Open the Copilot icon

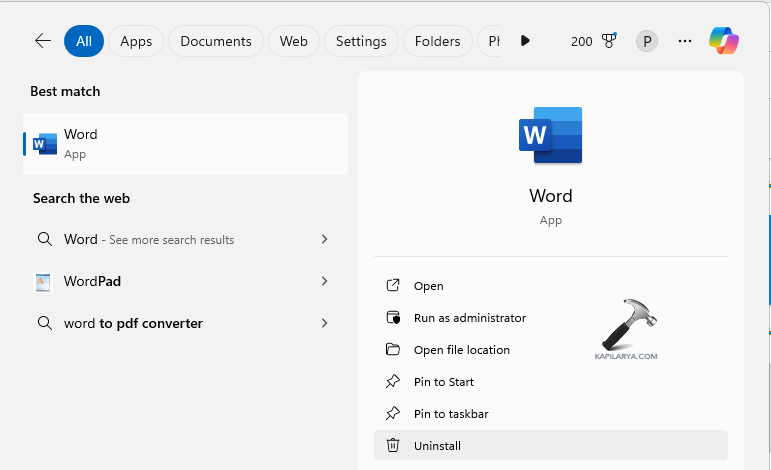724,41
